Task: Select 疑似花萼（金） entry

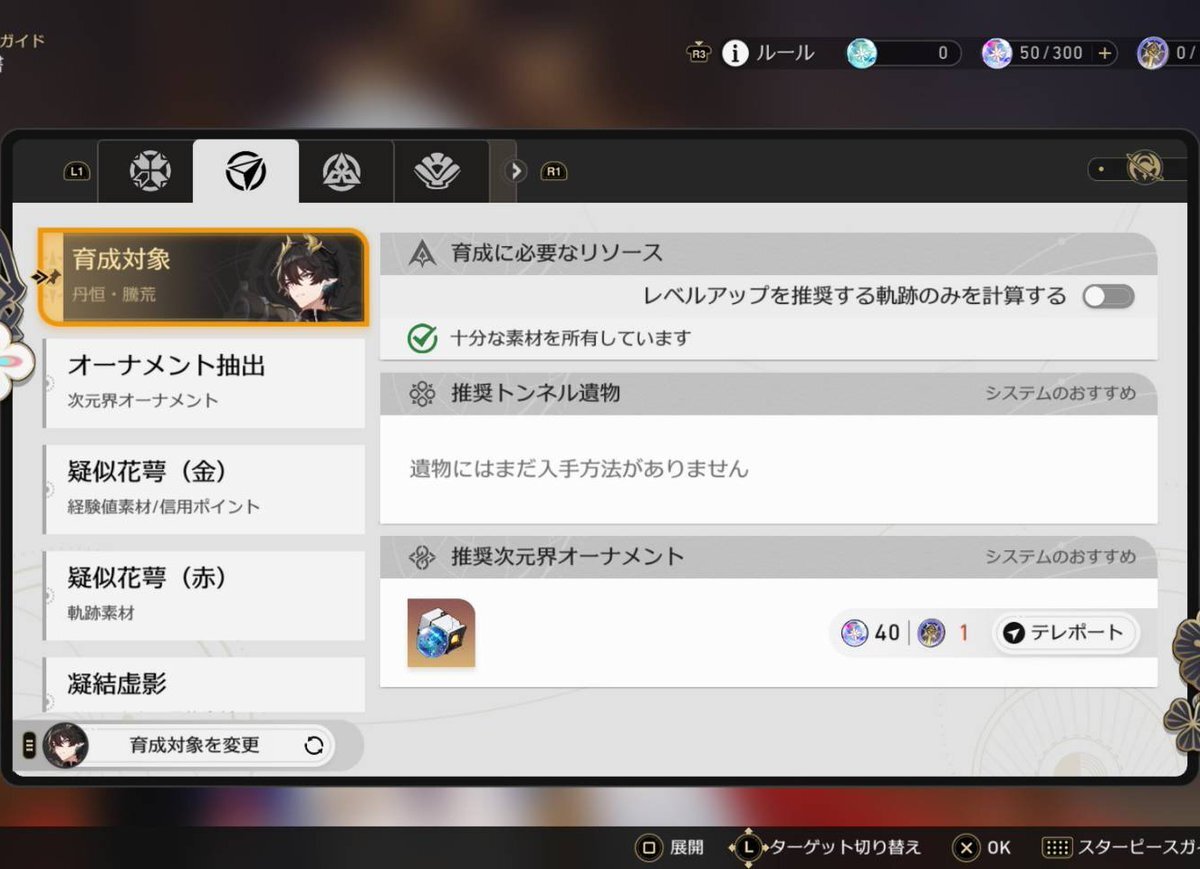Action: tap(204, 487)
